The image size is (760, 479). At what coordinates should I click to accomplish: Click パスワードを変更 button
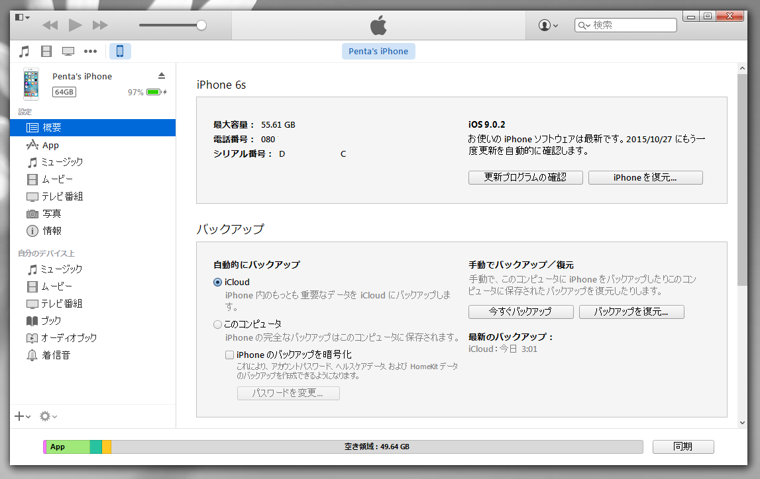[x=288, y=393]
